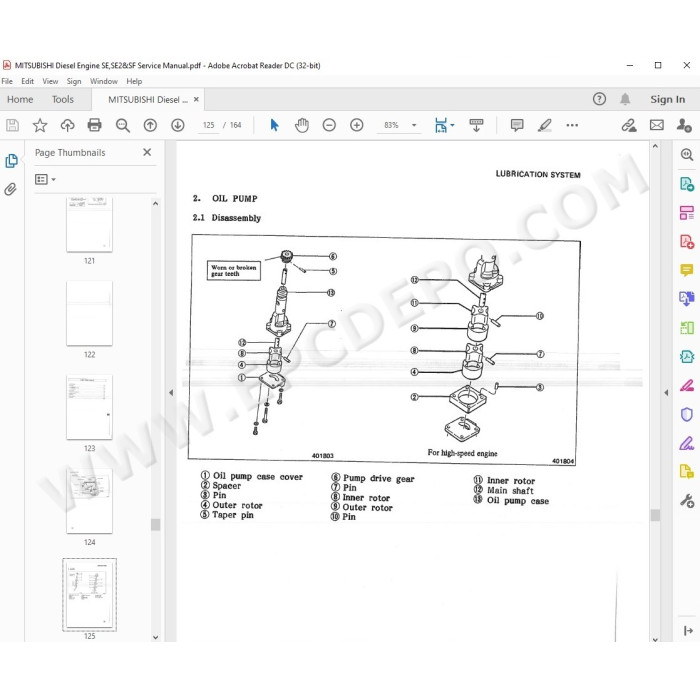
Task: Select page 123 thumbnail
Action: coord(89,407)
